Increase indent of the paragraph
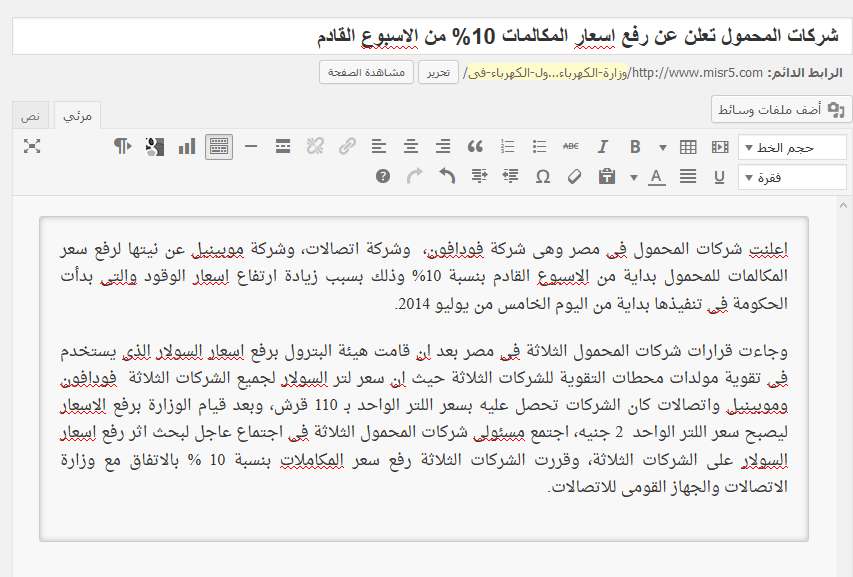The image size is (853, 577). pyautogui.click(x=479, y=177)
